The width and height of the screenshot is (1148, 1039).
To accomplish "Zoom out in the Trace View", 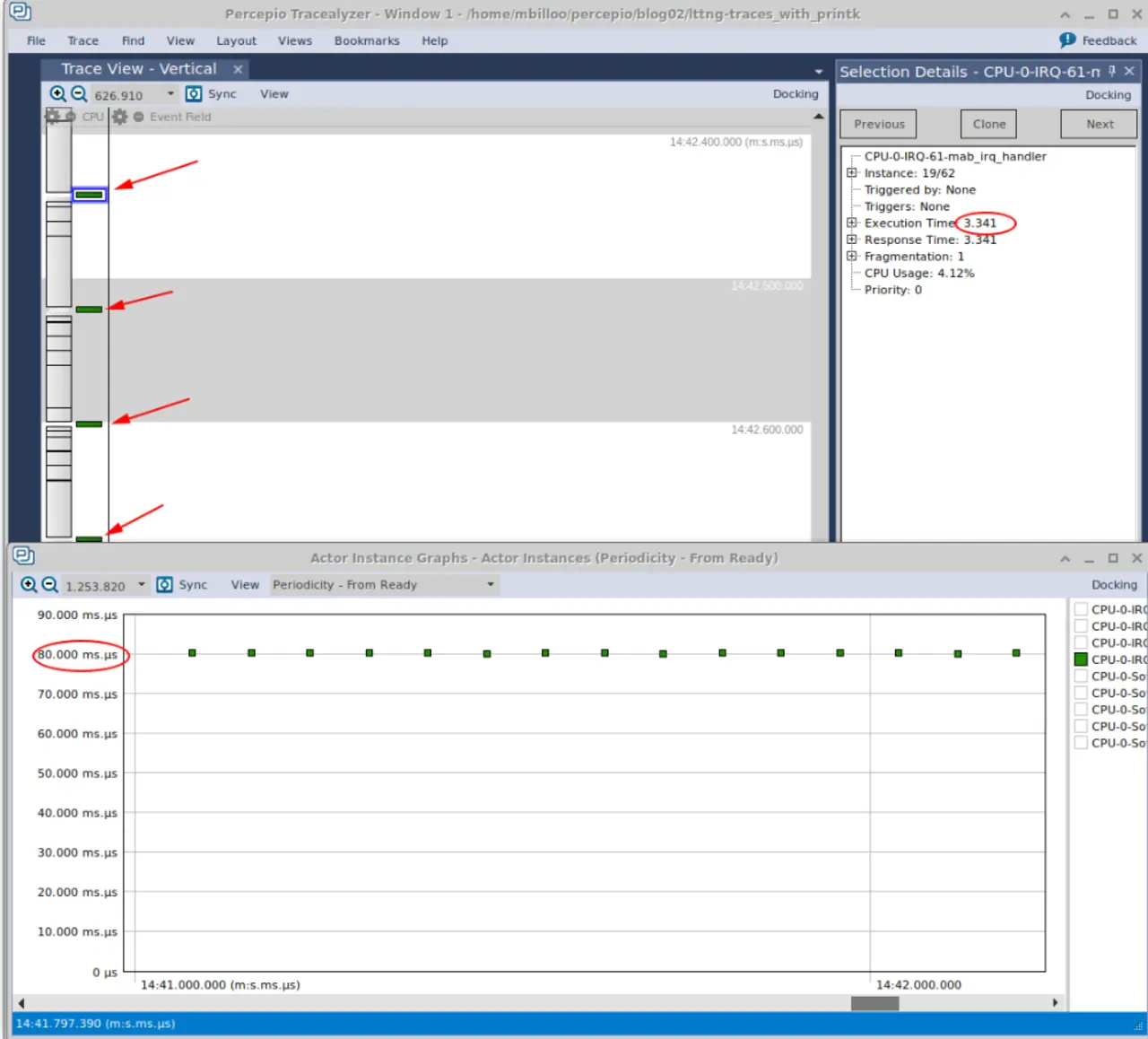I will 79,94.
